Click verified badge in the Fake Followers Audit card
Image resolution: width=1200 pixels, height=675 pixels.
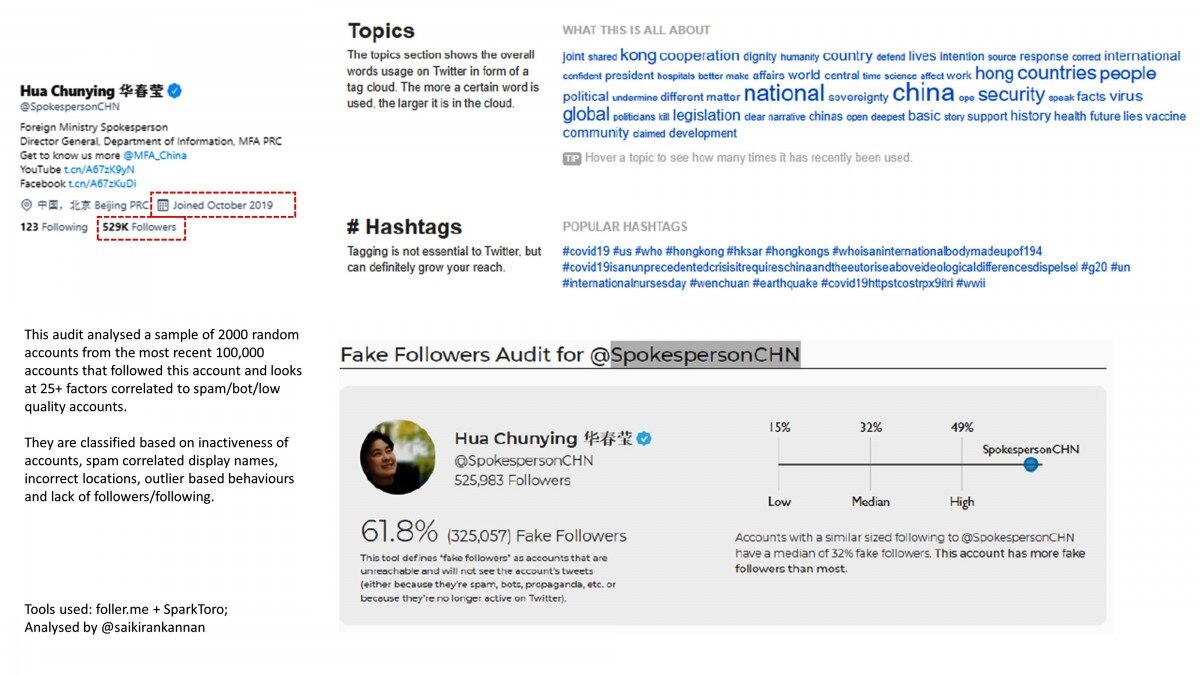pos(645,438)
